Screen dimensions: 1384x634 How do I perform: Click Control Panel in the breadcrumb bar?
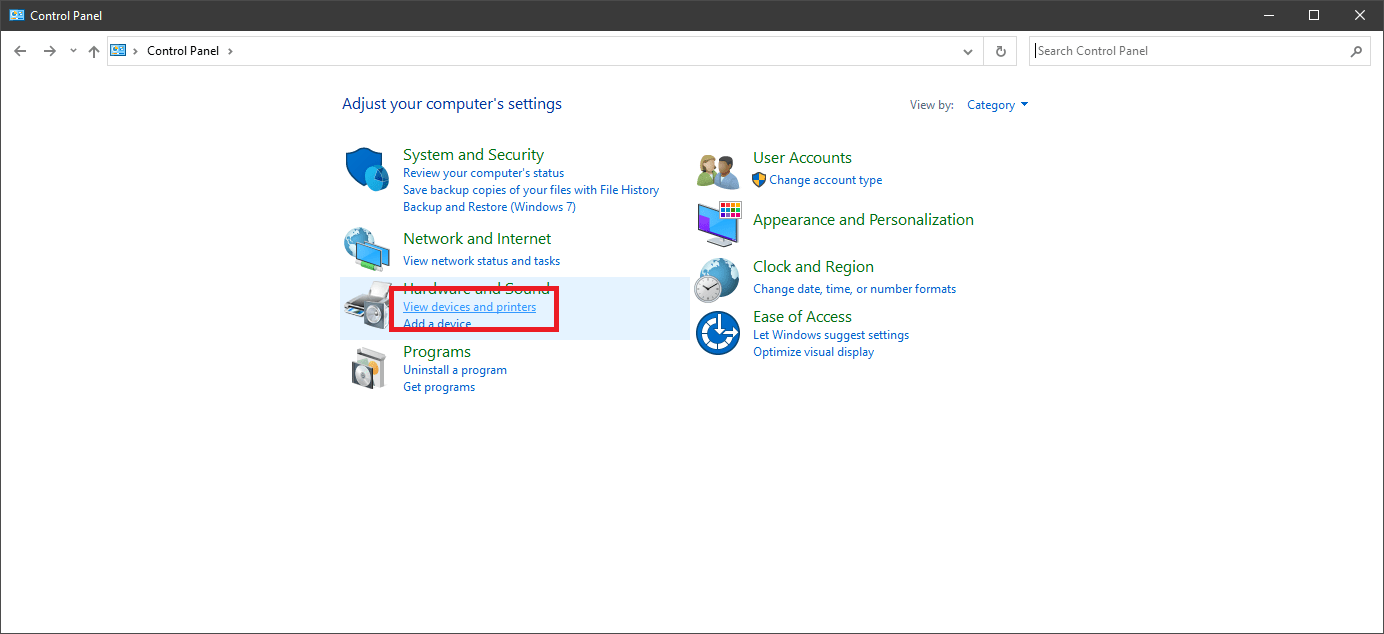(x=183, y=50)
